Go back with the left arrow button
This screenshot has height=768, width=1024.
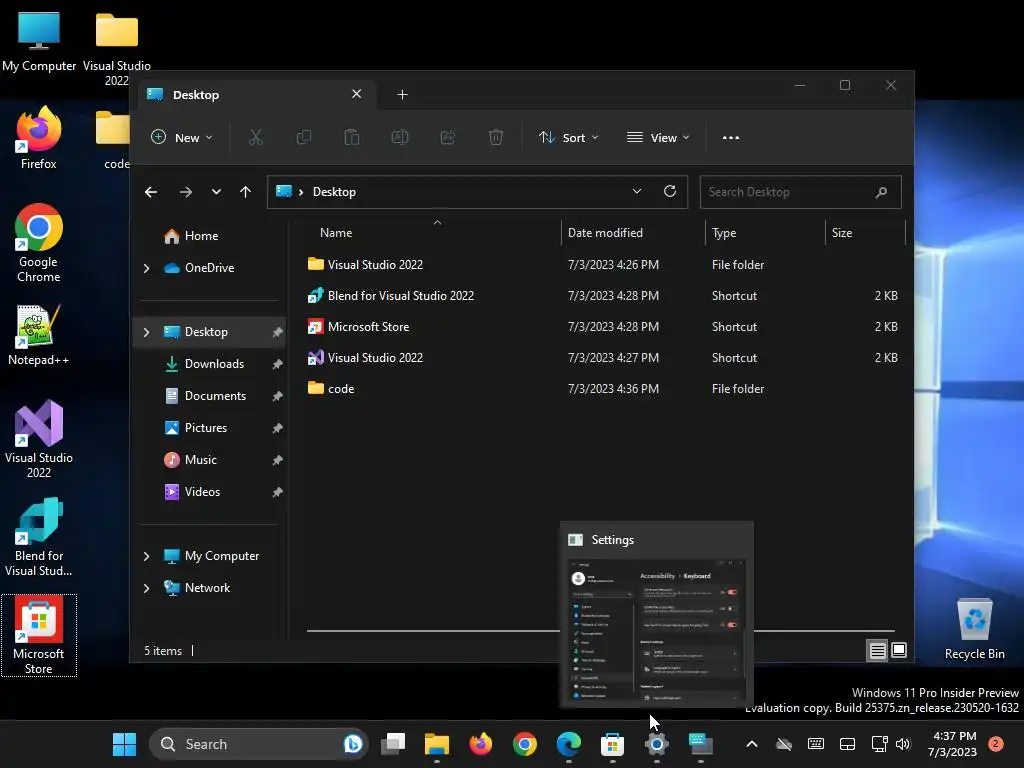[151, 192]
